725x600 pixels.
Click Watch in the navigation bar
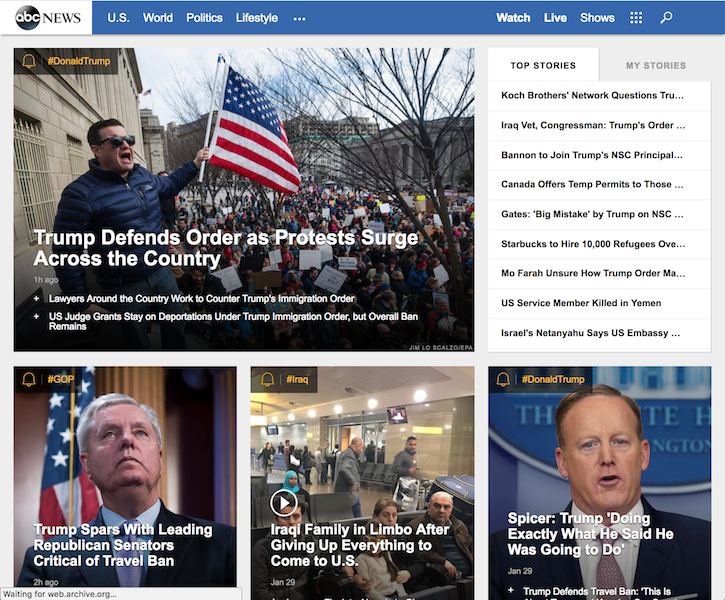click(513, 18)
